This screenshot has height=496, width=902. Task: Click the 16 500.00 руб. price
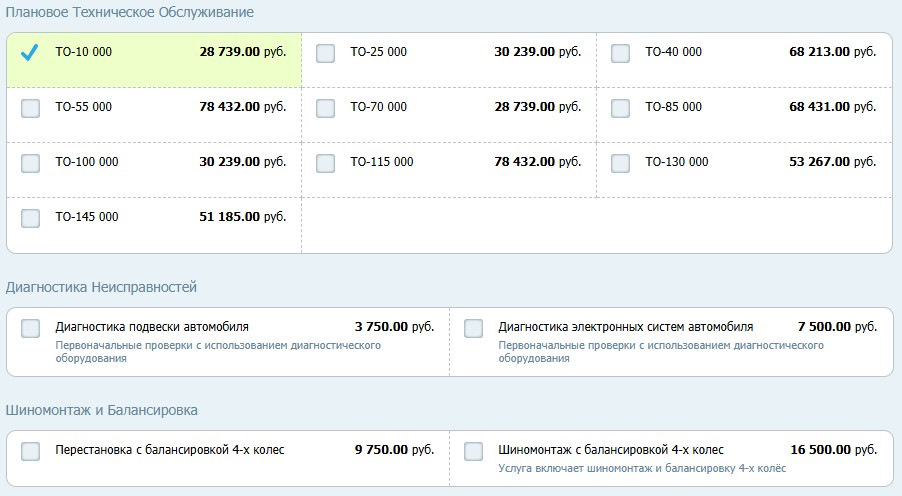833,450
